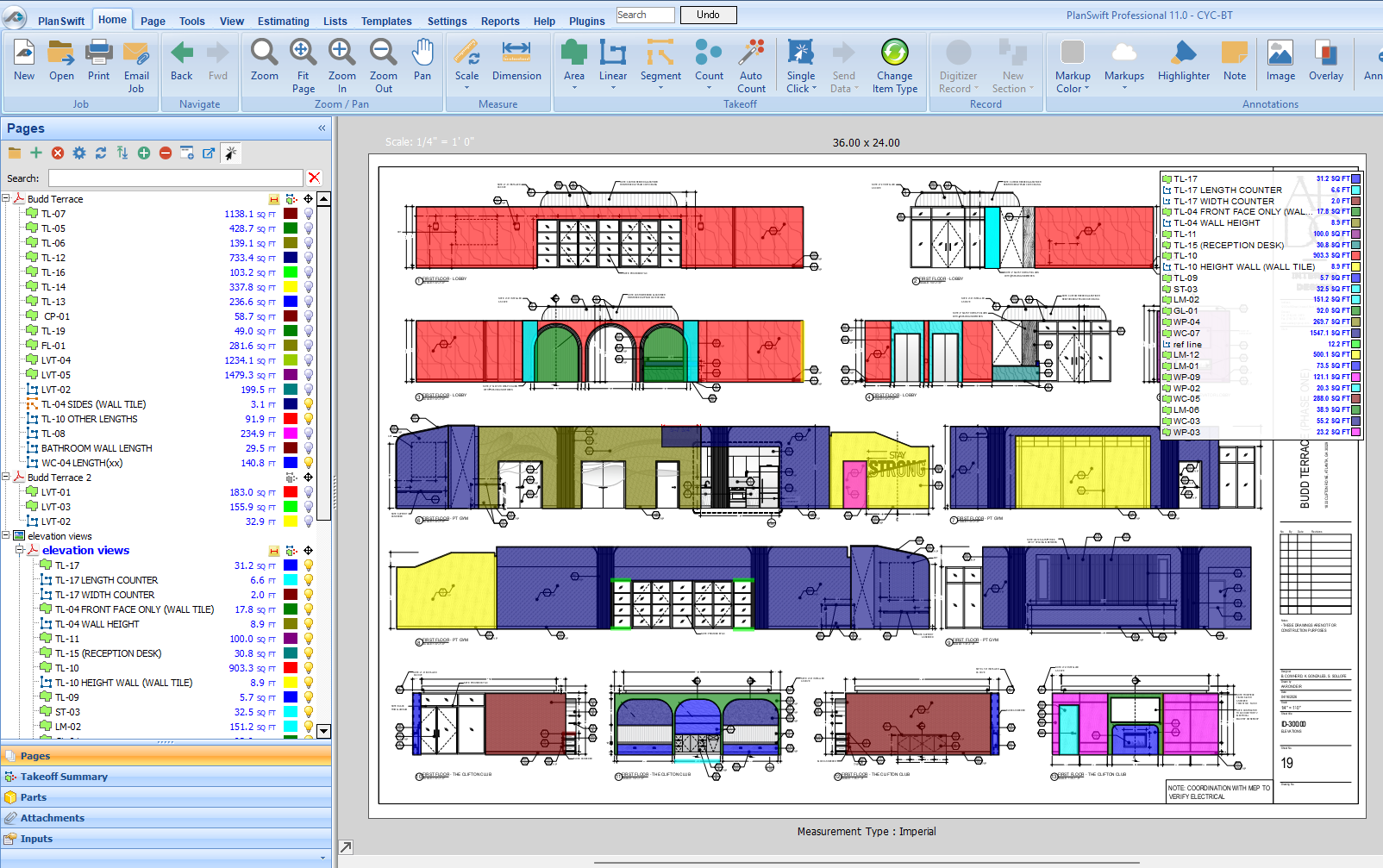Image resolution: width=1383 pixels, height=868 pixels.
Task: Expand the Area tool dropdown arrow
Action: click(574, 87)
